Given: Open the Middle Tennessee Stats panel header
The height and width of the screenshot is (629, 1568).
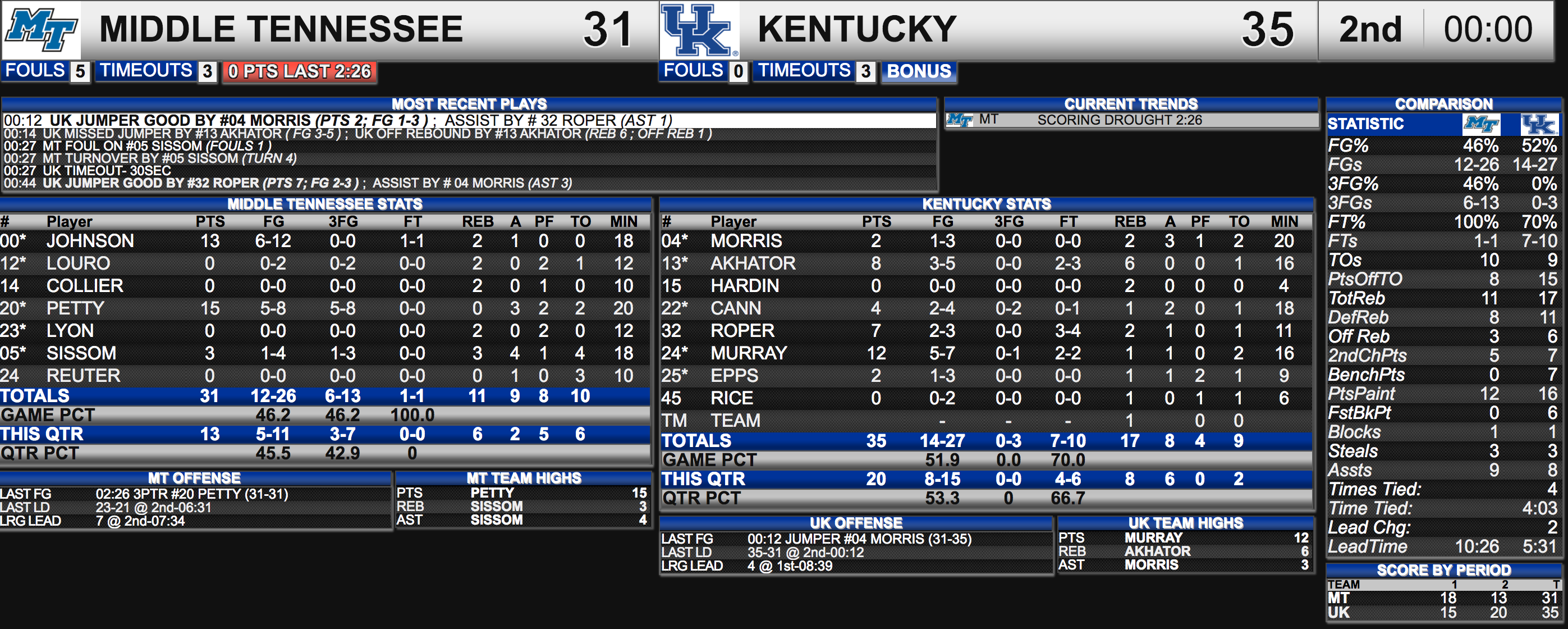Looking at the screenshot, I should [325, 204].
